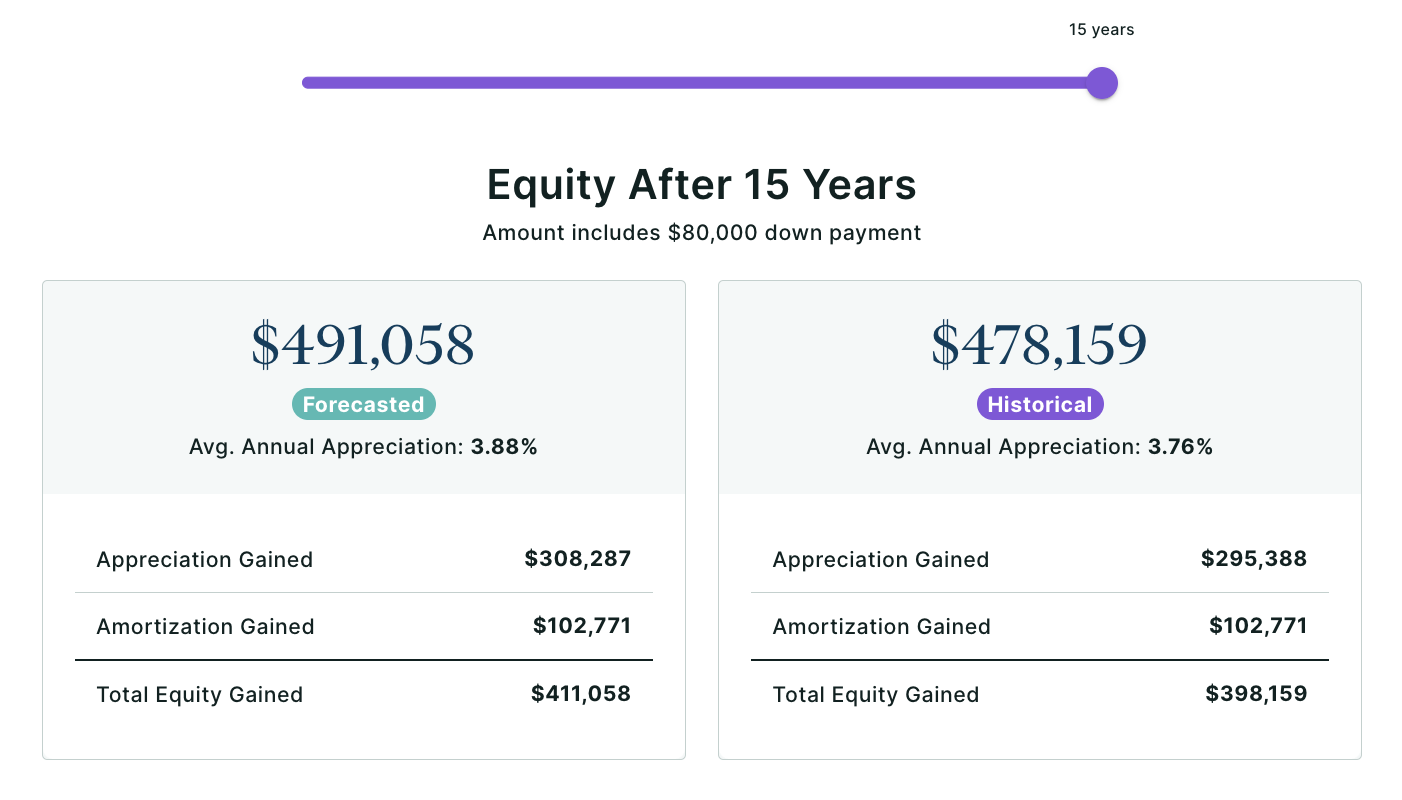Click the "15 years" label above the slider
This screenshot has height=800, width=1402.
(1101, 30)
